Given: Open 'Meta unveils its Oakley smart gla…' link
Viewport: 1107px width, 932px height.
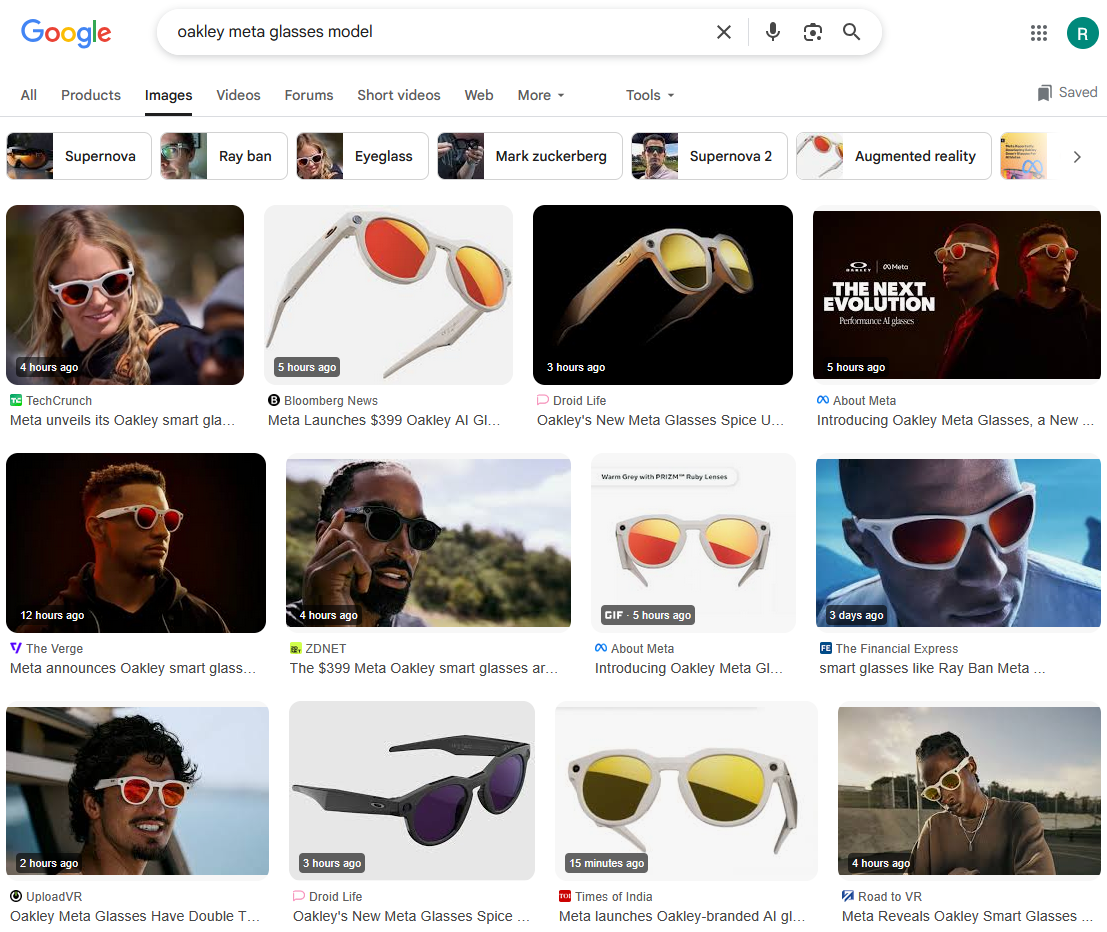Looking at the screenshot, I should [x=122, y=420].
